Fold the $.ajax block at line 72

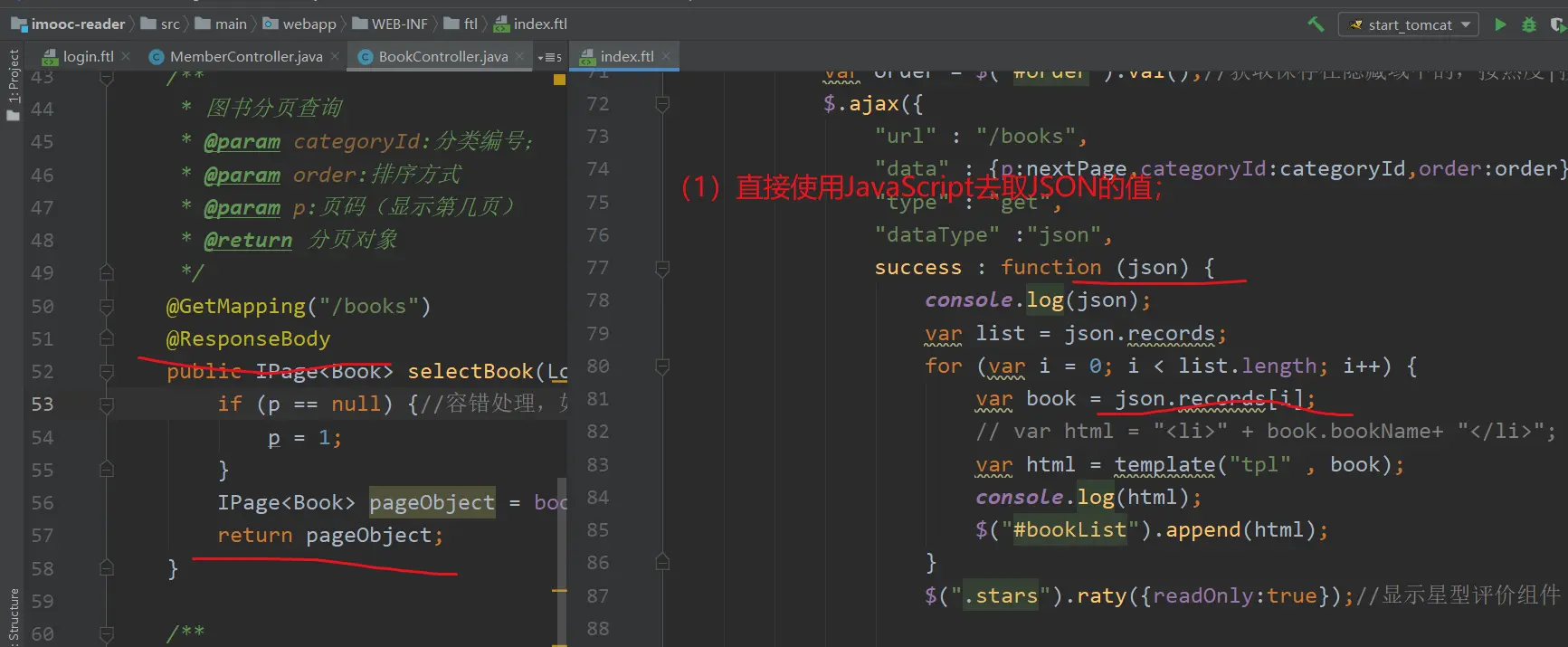[x=662, y=104]
